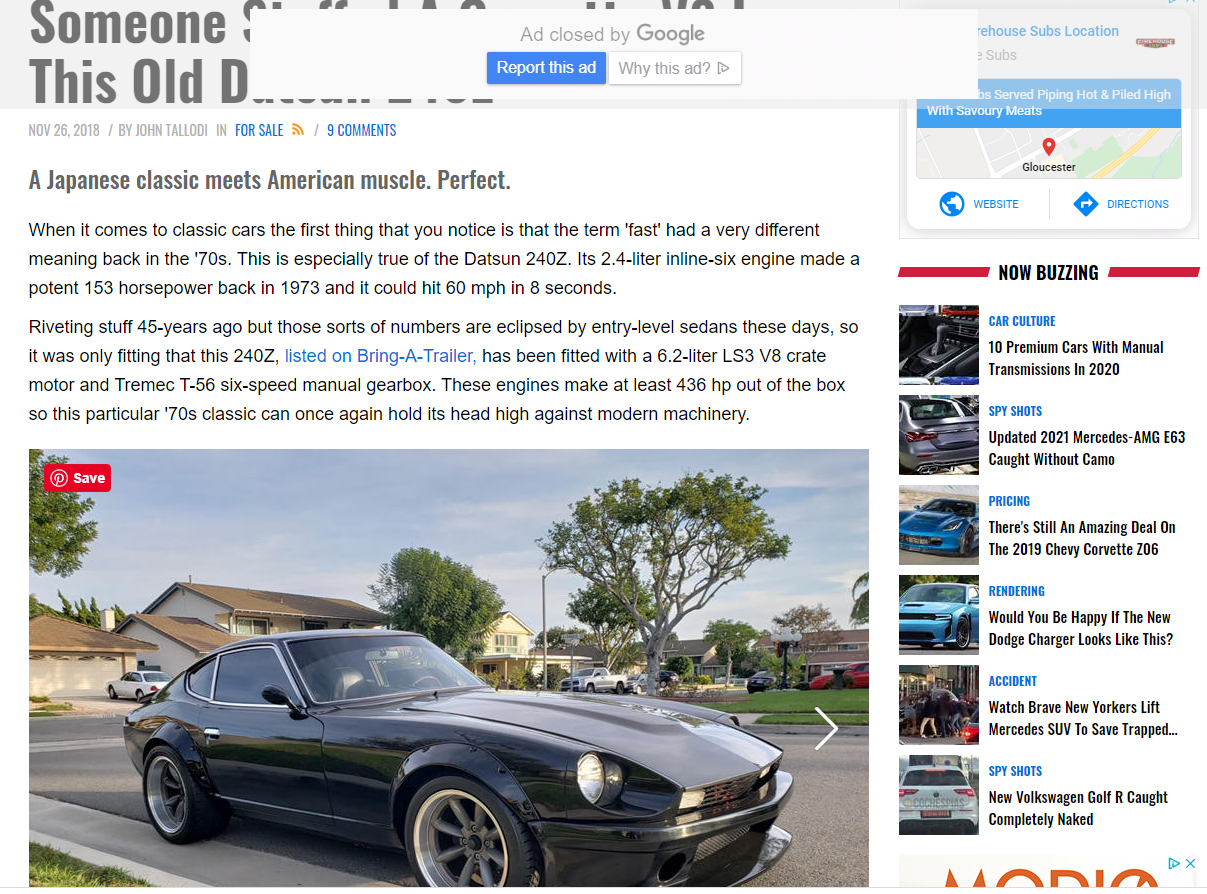Click the AdChoices icon on bottom ad
The height and width of the screenshot is (894, 1207).
coord(1175,863)
